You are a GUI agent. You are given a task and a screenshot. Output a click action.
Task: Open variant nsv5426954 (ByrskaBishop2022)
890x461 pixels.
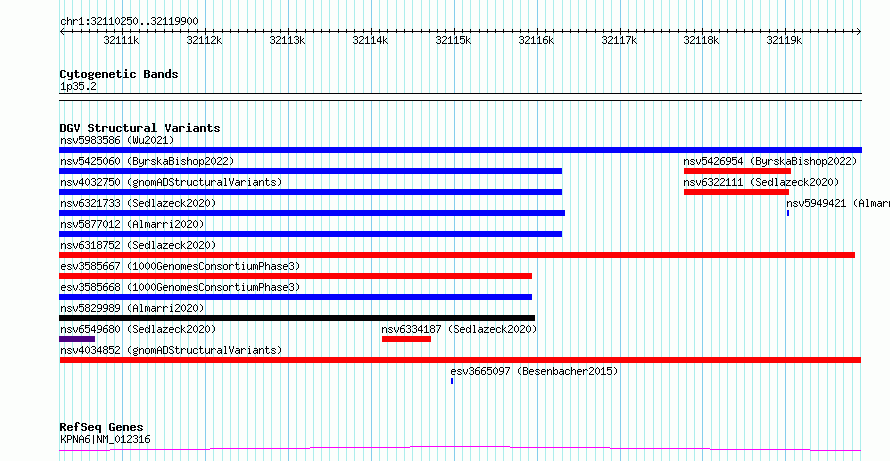pyautogui.click(x=770, y=161)
